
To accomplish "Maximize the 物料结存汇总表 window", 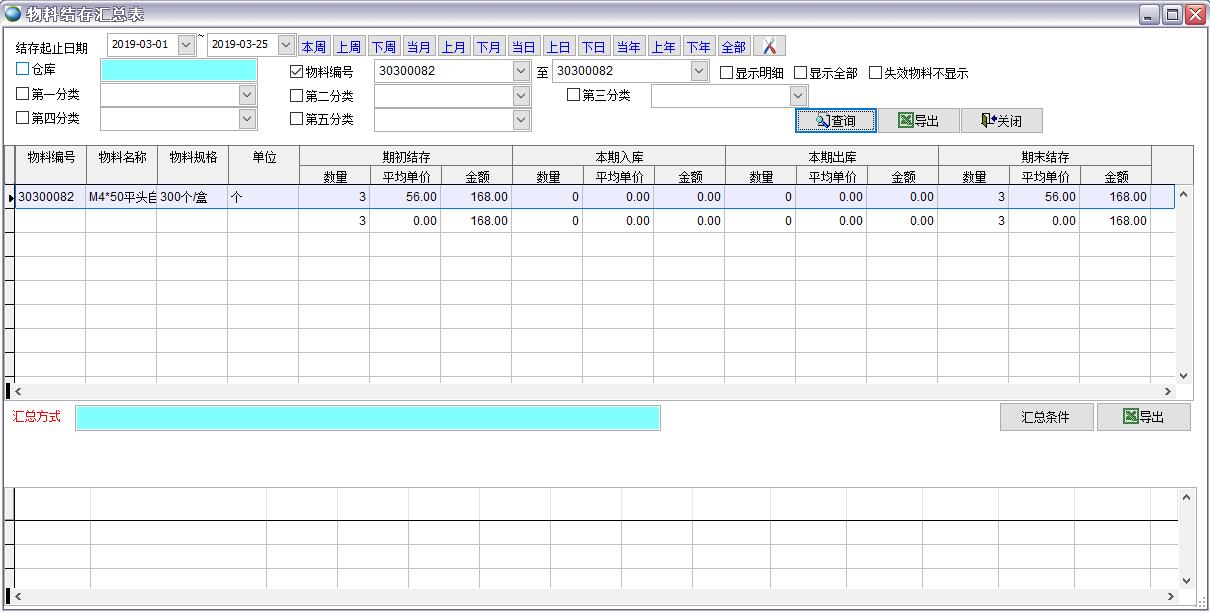I will [1172, 14].
